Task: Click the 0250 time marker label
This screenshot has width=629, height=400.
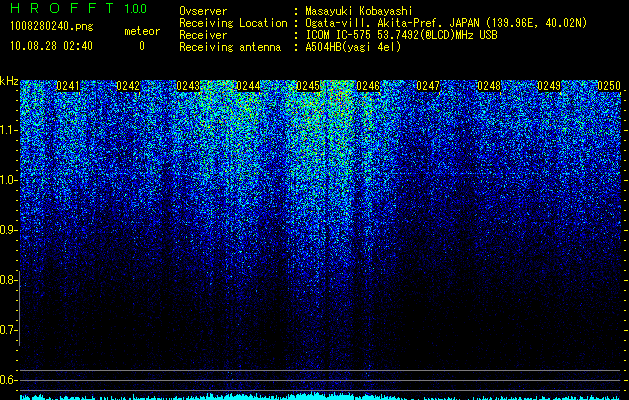Action: [609, 86]
